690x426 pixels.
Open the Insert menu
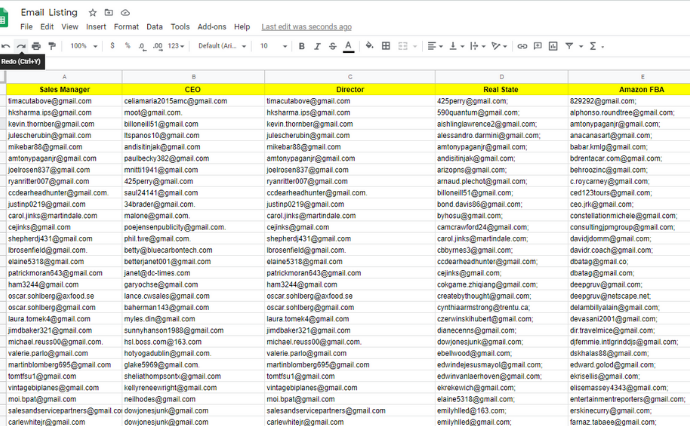[x=96, y=27]
